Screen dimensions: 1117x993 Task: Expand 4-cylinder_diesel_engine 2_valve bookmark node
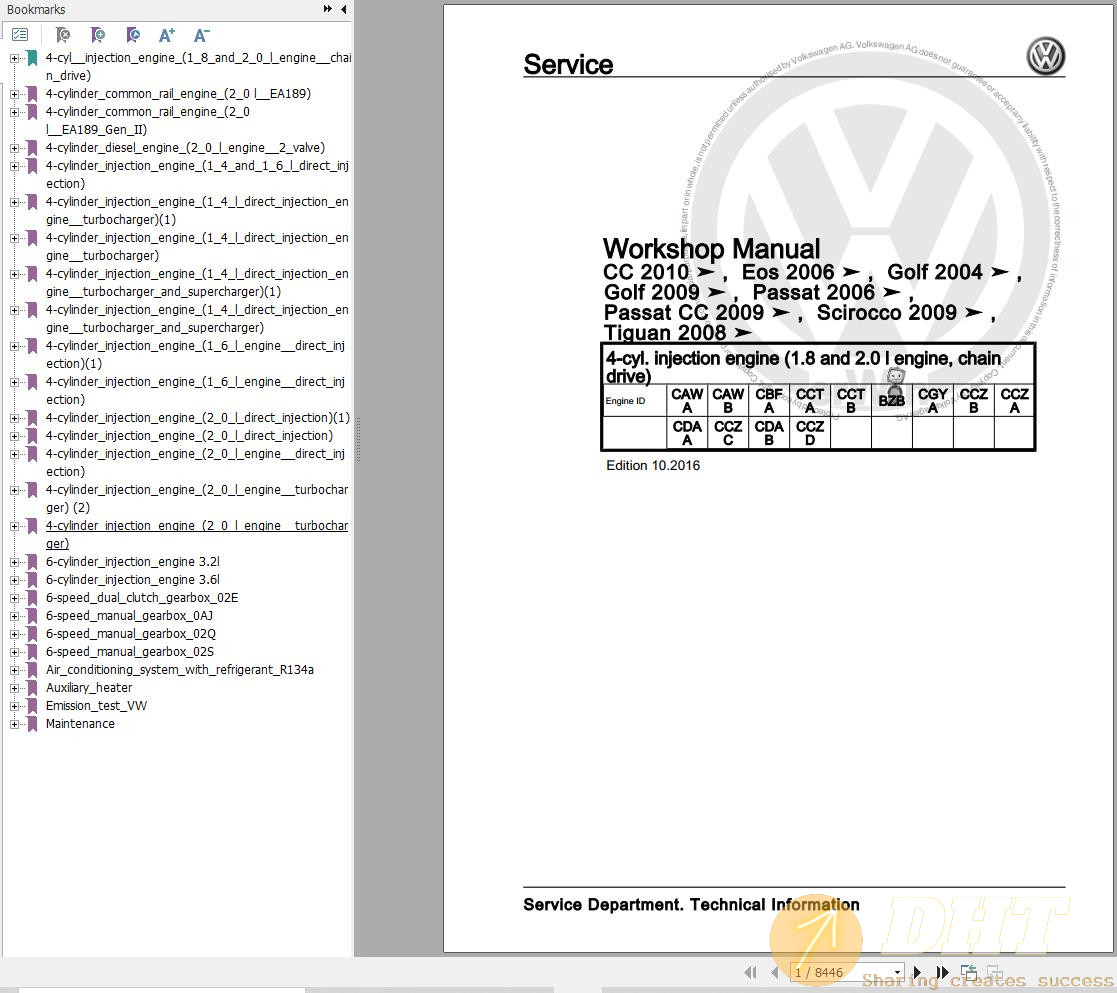pos(14,148)
